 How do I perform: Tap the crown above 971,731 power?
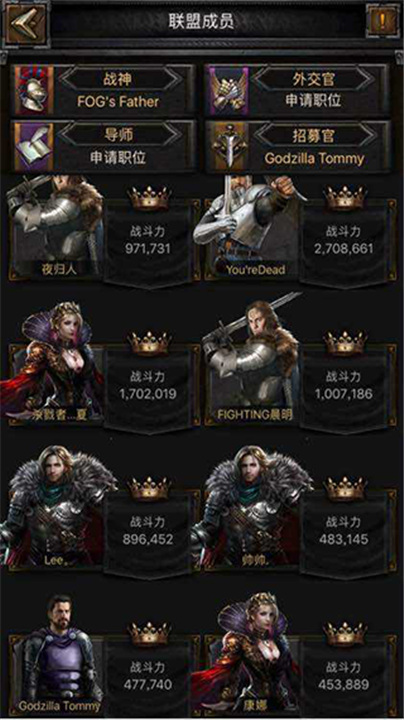coord(149,198)
